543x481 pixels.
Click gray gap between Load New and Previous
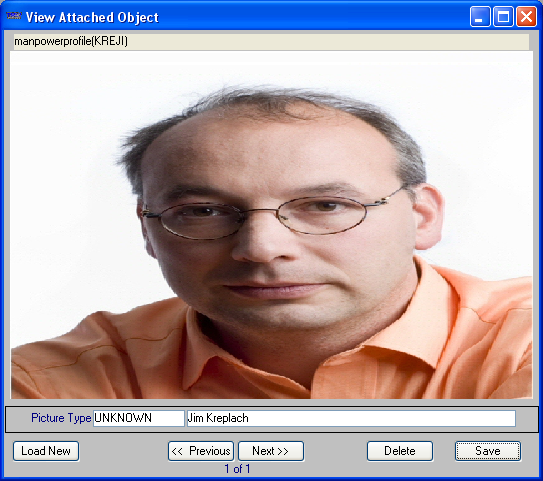123,451
